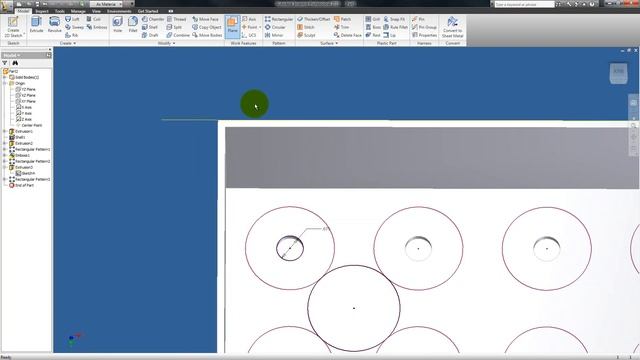Switch to the View ribbon tab
Image resolution: width=640 pixels, height=360 pixels.
pyautogui.click(x=96, y=11)
